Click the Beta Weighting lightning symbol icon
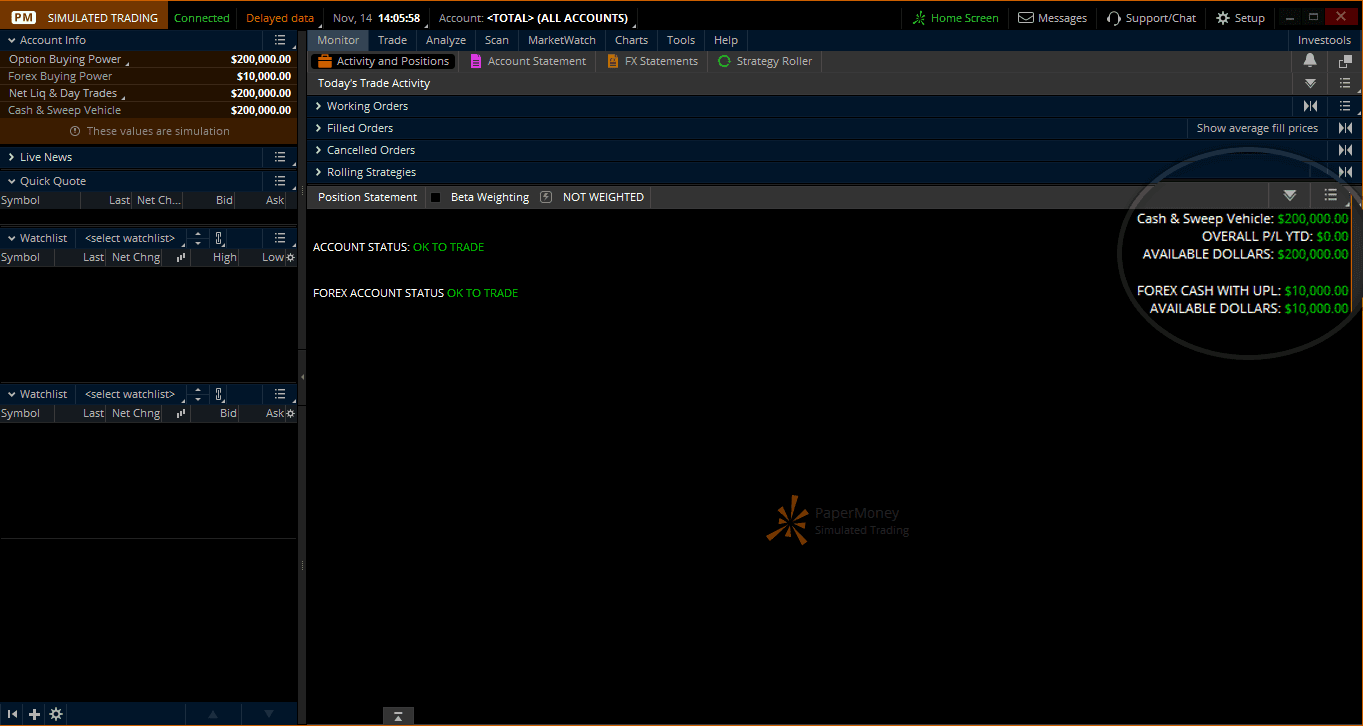This screenshot has height=726, width=1363. coord(546,197)
